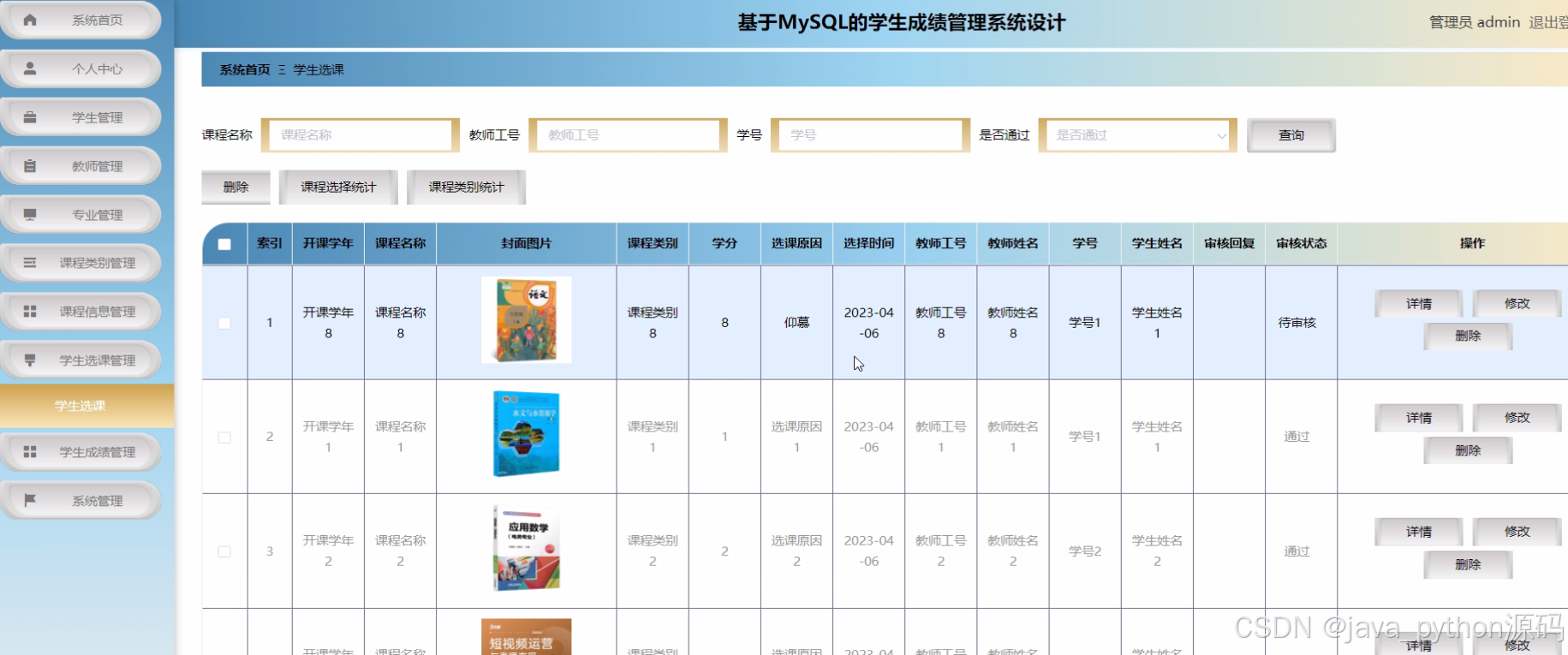Screen dimensions: 1568x655
Task: Click the grid icon beside 学生成绩管理
Action: 30,451
